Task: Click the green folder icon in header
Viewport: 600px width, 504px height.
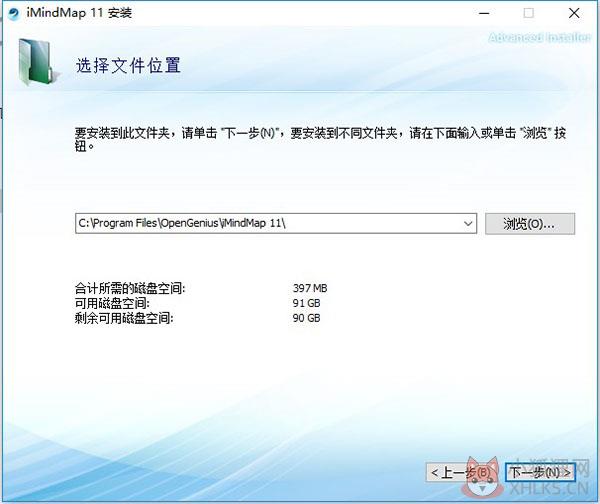Action: (38, 62)
